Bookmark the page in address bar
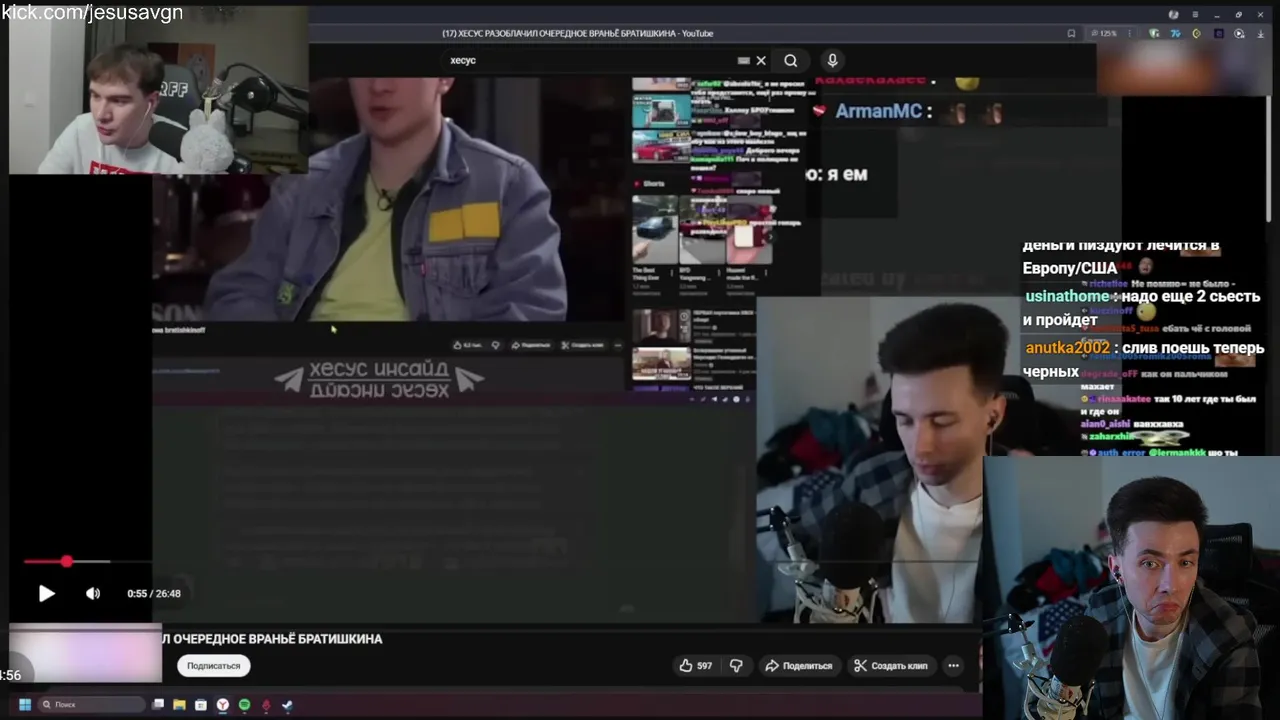The height and width of the screenshot is (720, 1280). click(1071, 33)
